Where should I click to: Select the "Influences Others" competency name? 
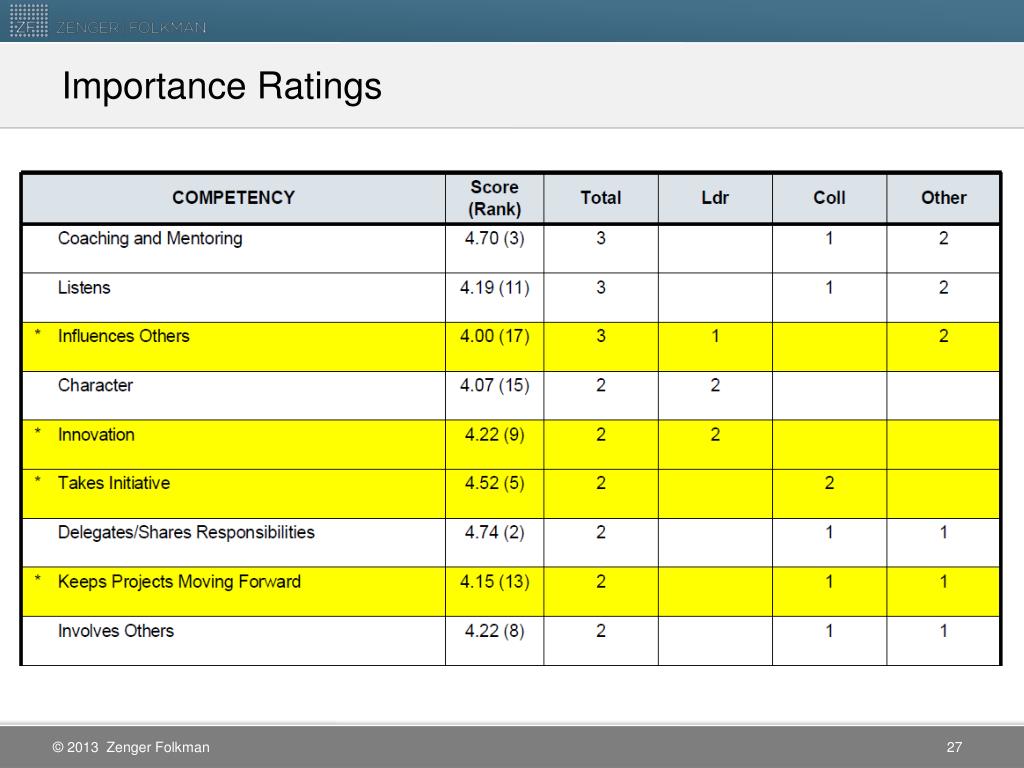[123, 336]
